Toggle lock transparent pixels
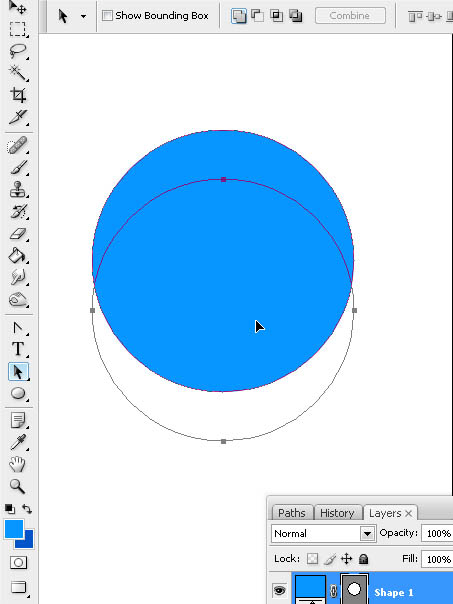The height and width of the screenshot is (604, 453). click(x=312, y=558)
